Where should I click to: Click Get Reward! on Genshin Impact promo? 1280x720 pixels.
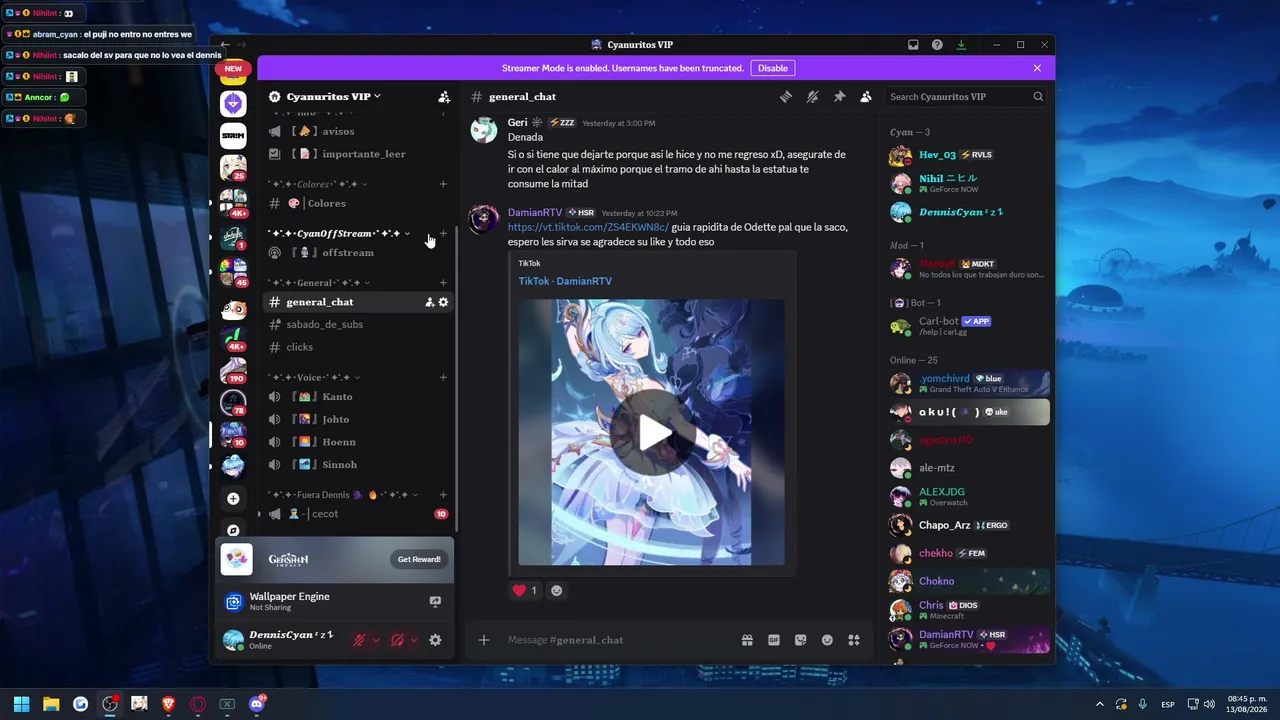[419, 560]
